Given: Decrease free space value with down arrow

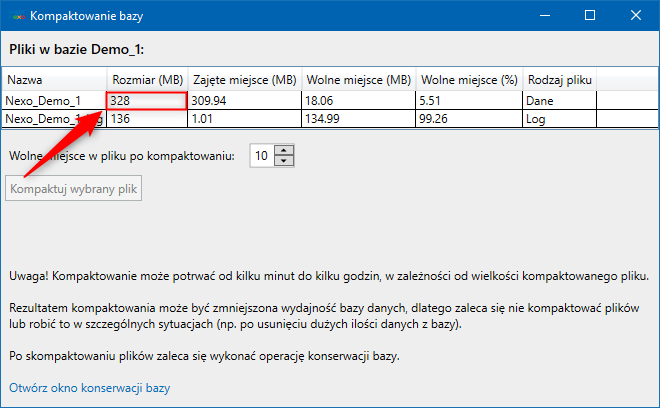Looking at the screenshot, I should (x=285, y=160).
